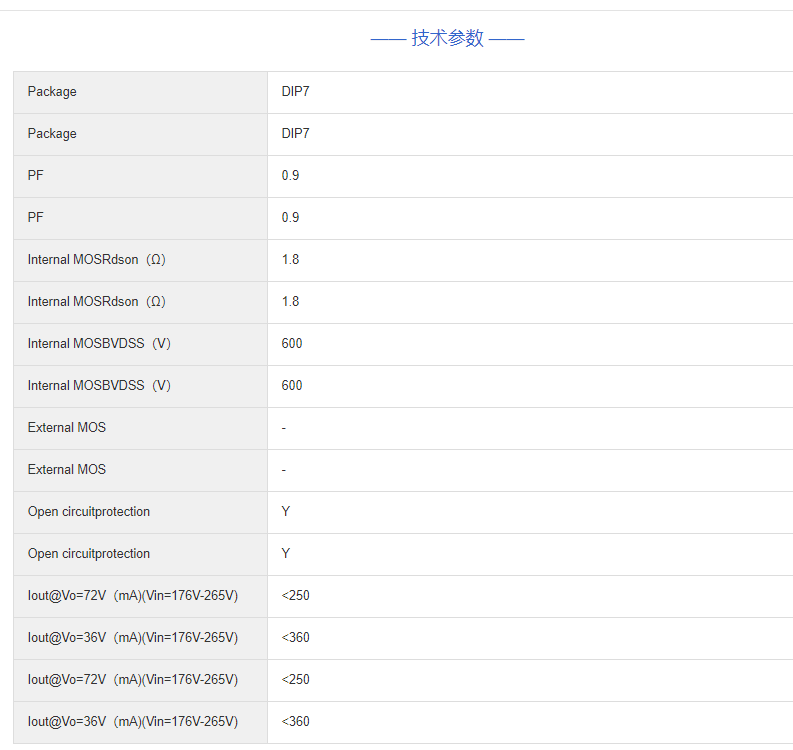Select <250 value in the last Iout@Vo=72V row
The height and width of the screenshot is (750, 793).
295,680
